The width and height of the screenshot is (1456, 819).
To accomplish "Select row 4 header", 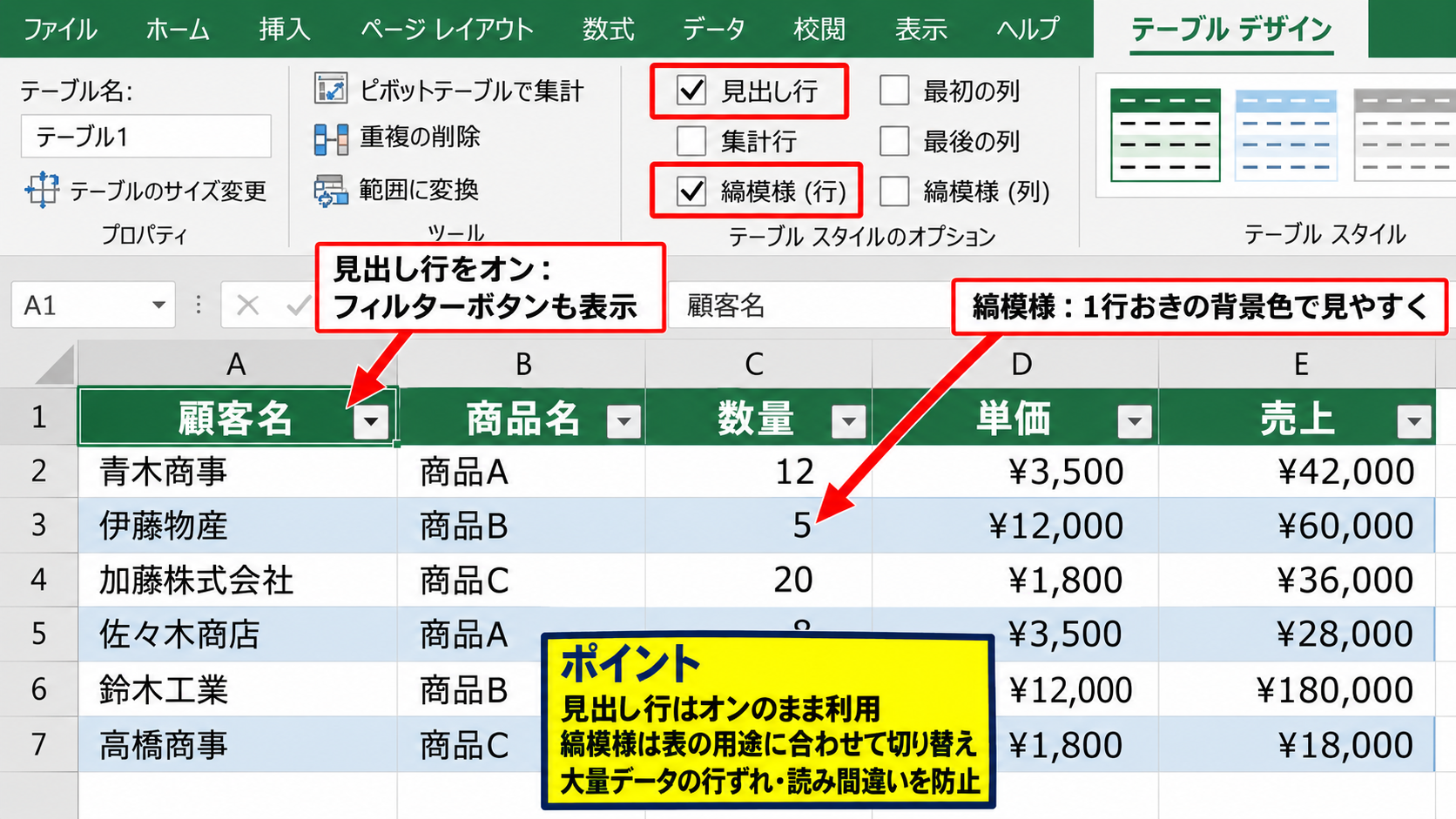I will coord(38,580).
